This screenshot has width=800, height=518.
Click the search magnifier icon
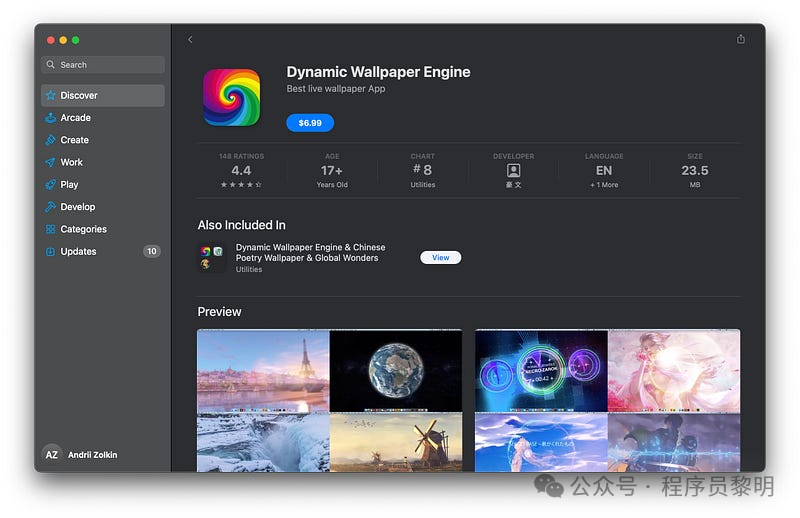[x=51, y=65]
